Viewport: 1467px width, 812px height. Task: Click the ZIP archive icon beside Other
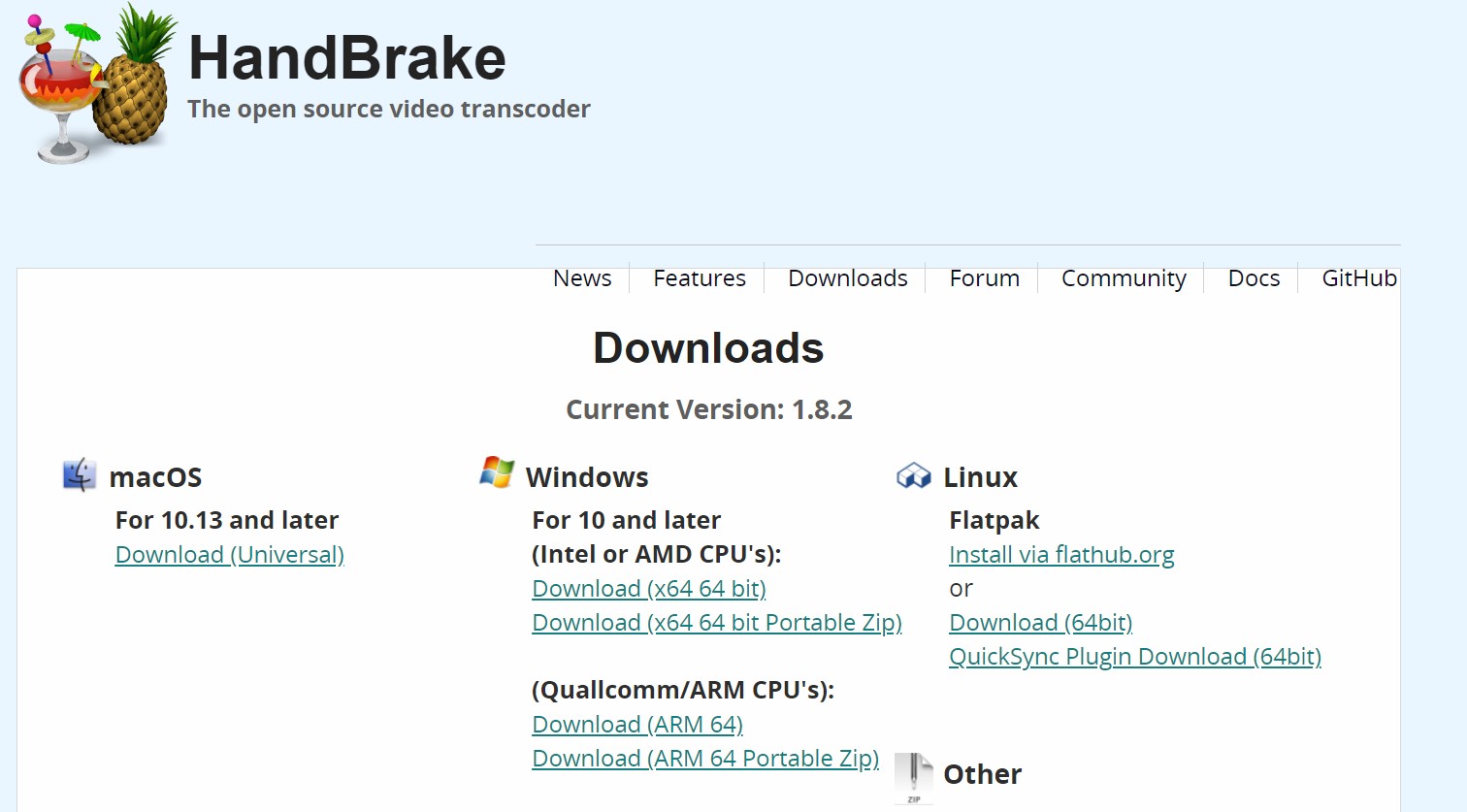coord(913,778)
